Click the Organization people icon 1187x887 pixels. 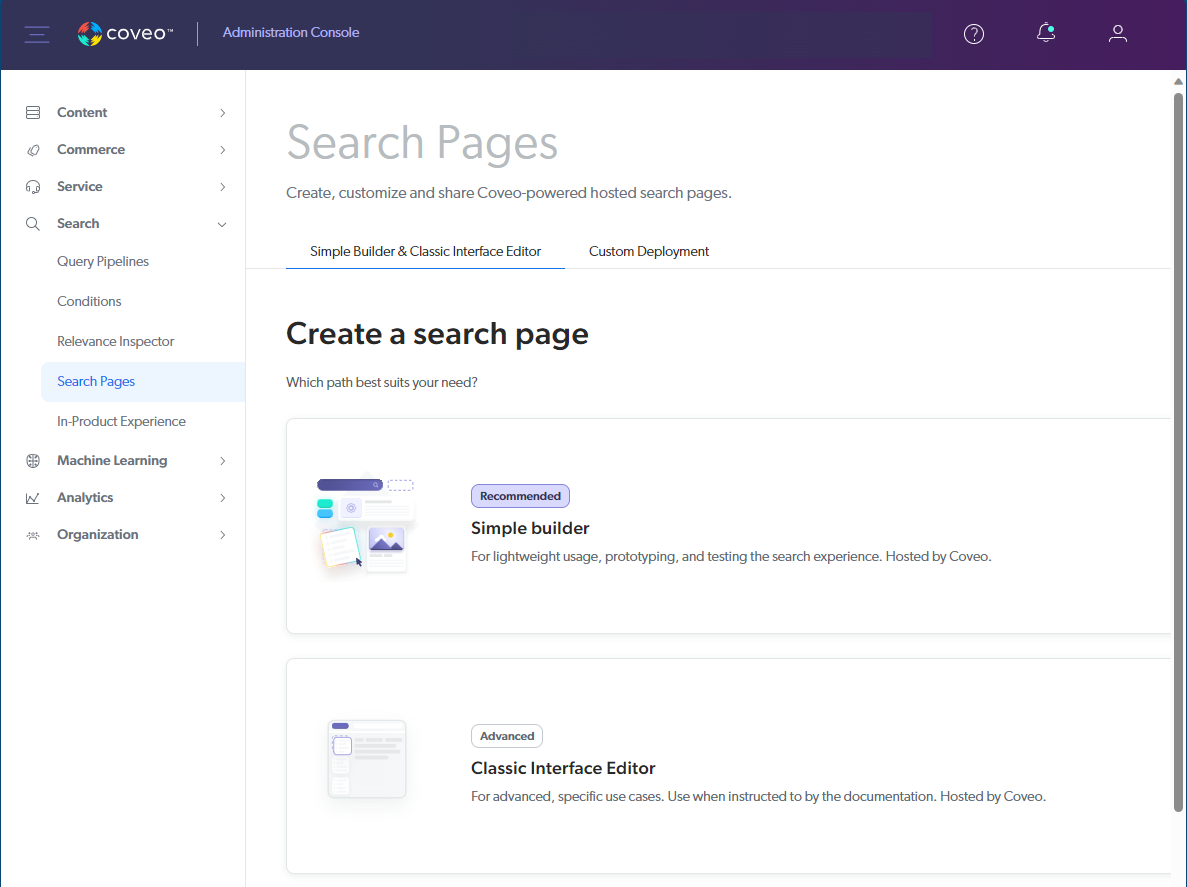33,535
